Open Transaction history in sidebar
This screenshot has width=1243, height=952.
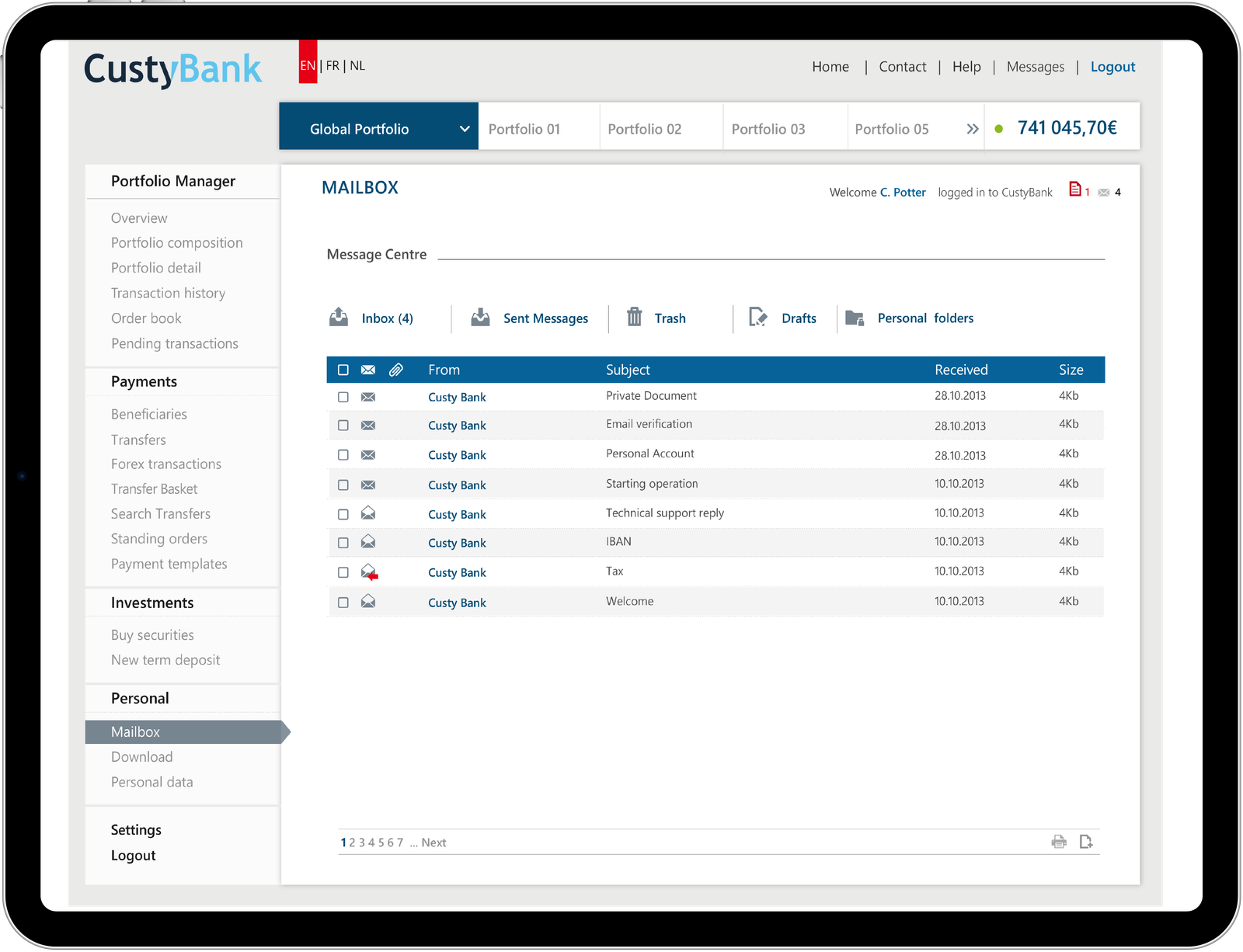168,294
